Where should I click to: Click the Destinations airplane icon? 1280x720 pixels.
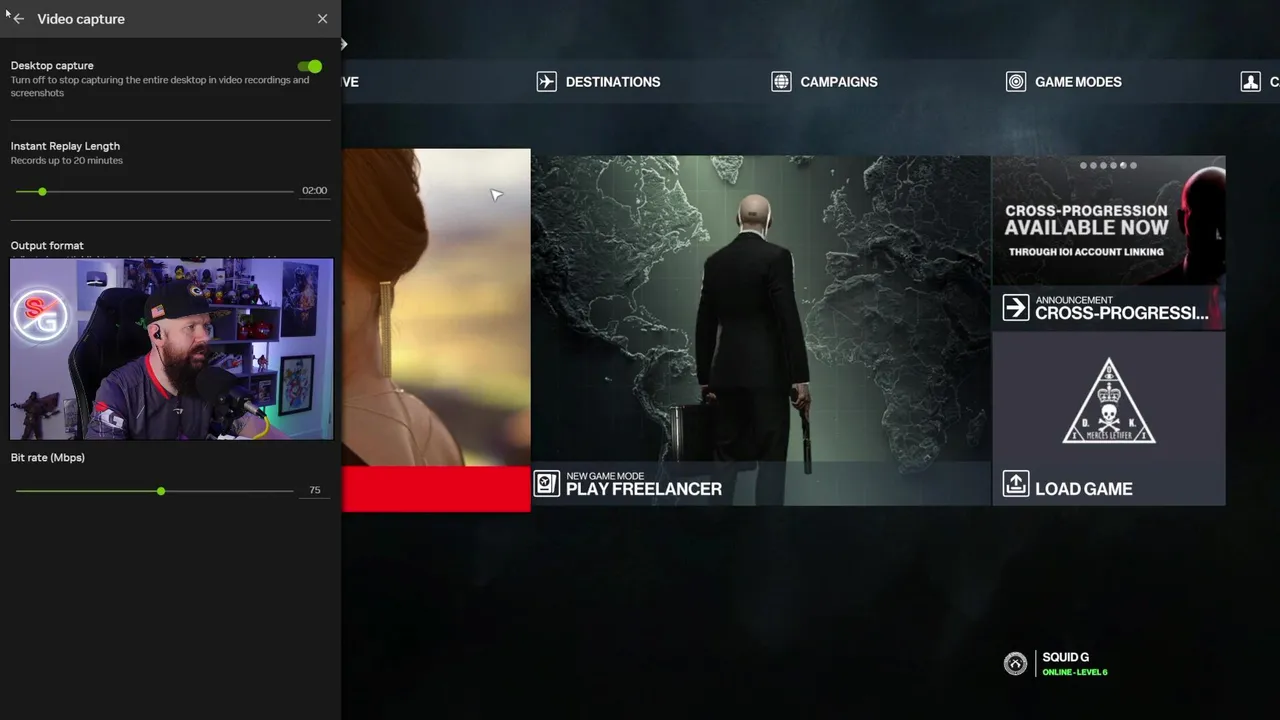pos(546,82)
